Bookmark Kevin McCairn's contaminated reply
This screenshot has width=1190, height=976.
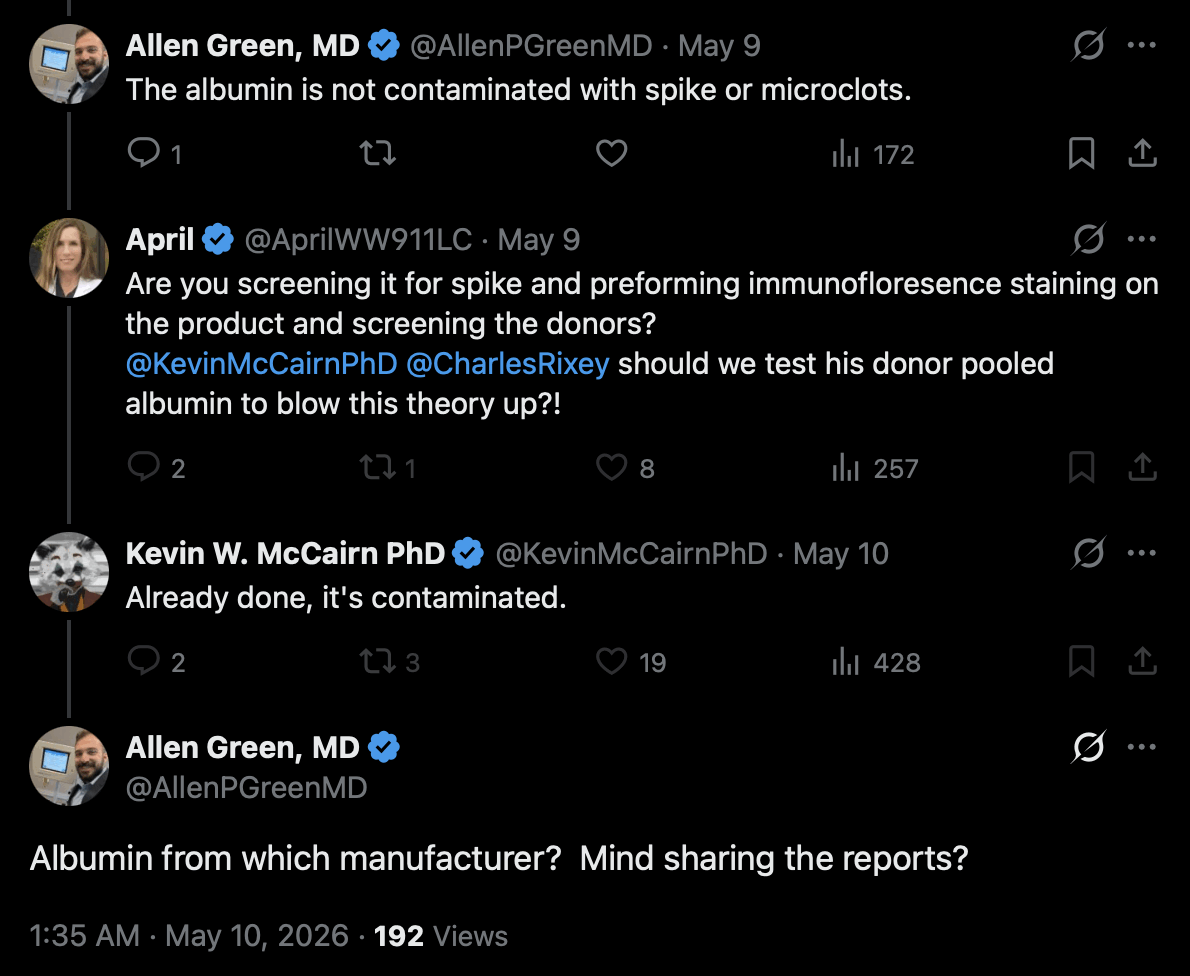(1081, 662)
